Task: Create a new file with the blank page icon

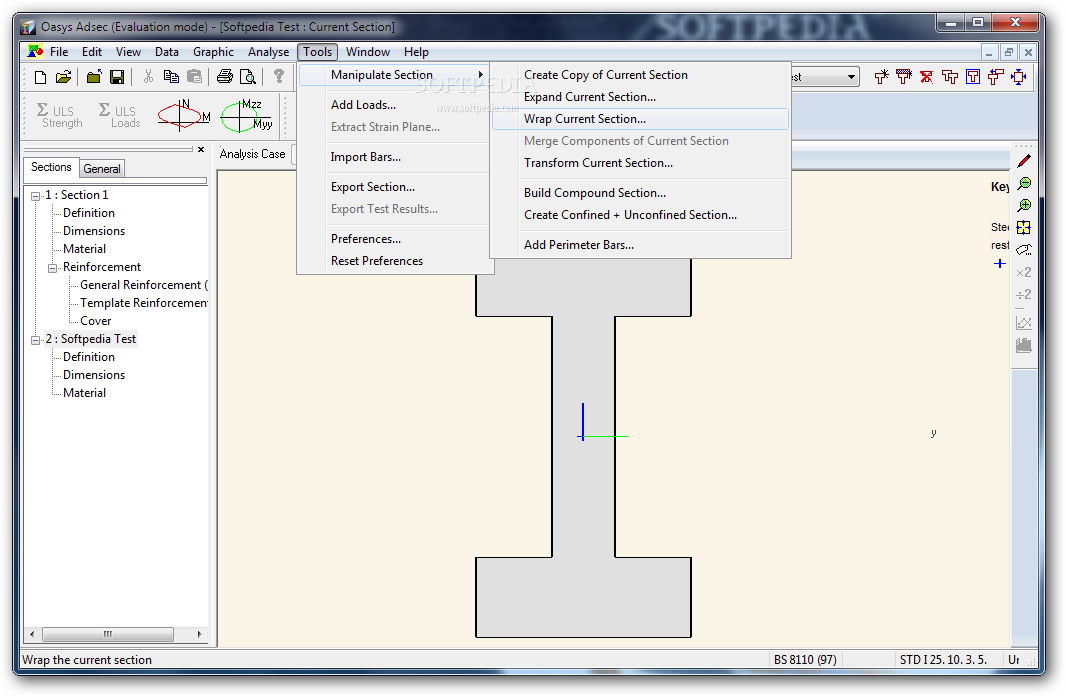Action: pyautogui.click(x=41, y=77)
